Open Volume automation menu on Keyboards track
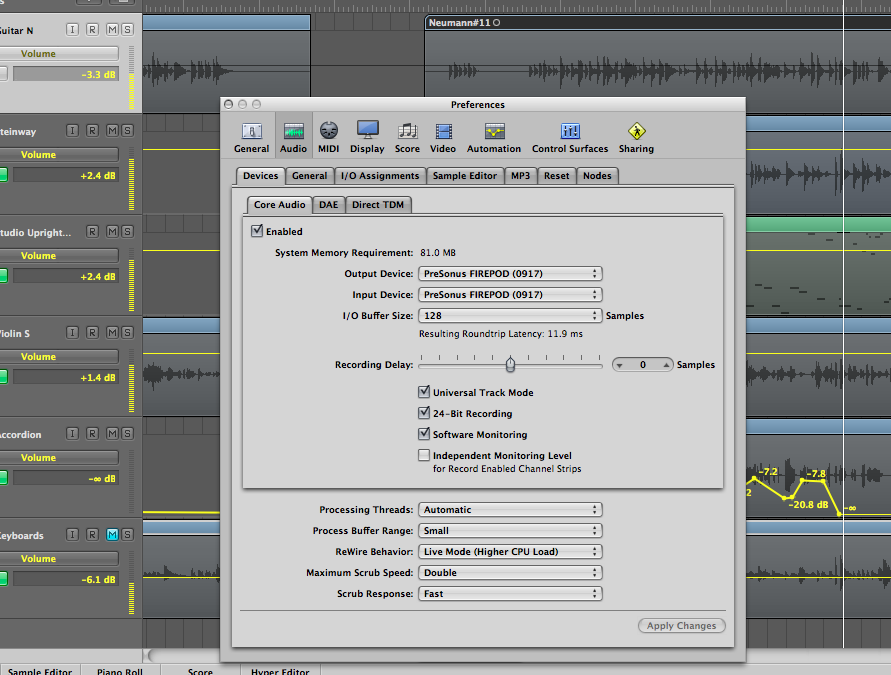This screenshot has width=891, height=675. pos(59,559)
